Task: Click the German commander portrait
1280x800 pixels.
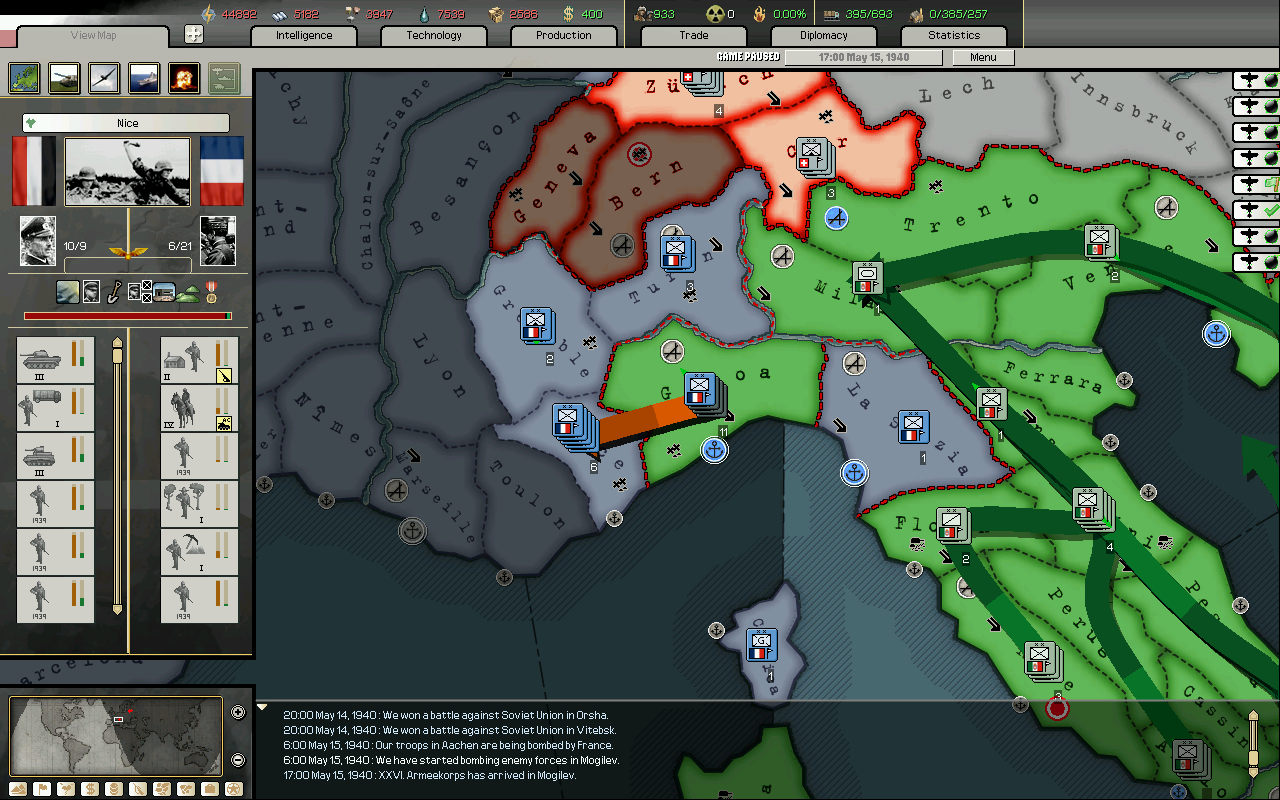Action: click(x=38, y=241)
